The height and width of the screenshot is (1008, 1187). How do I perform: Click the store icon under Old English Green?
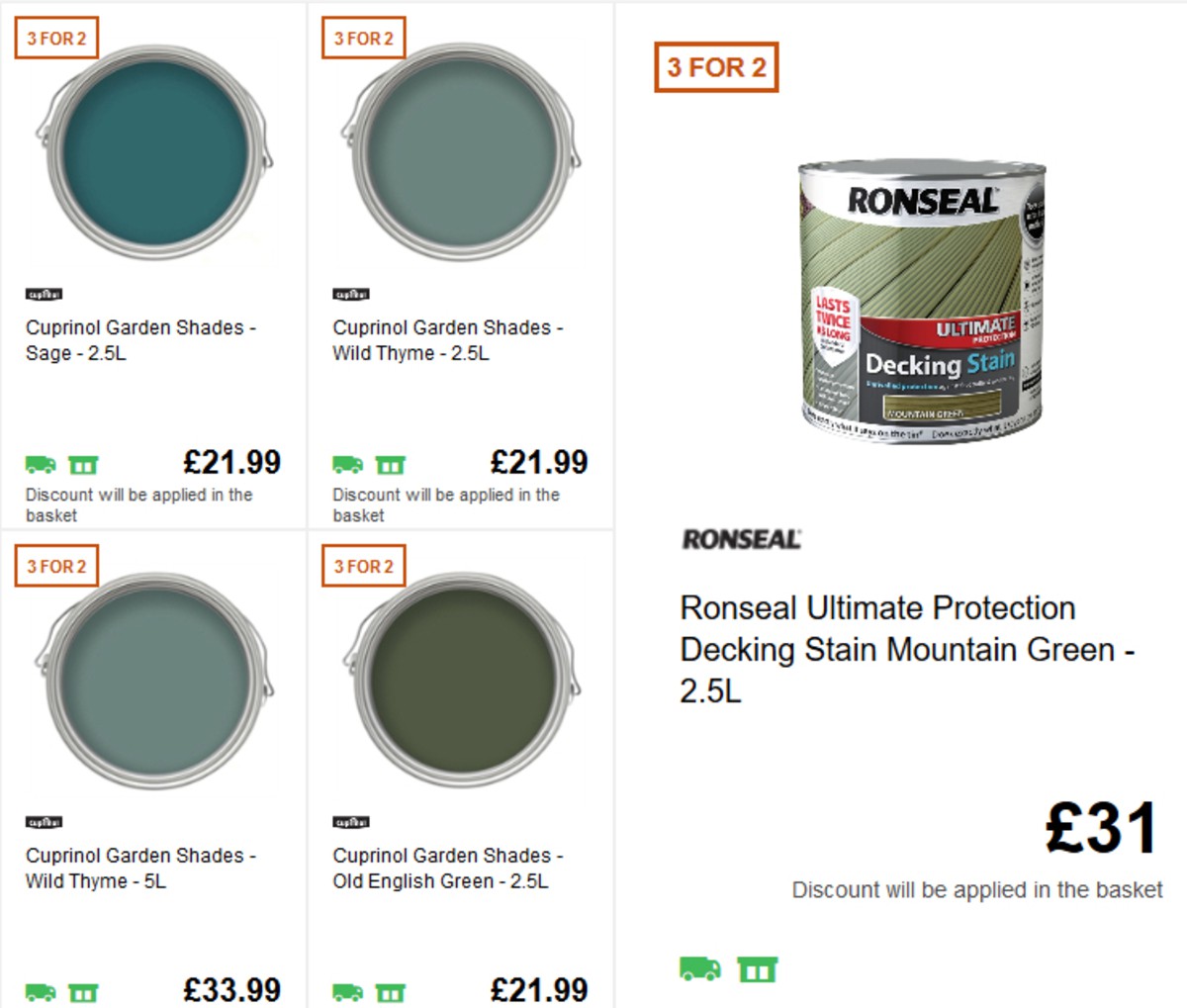point(393,990)
